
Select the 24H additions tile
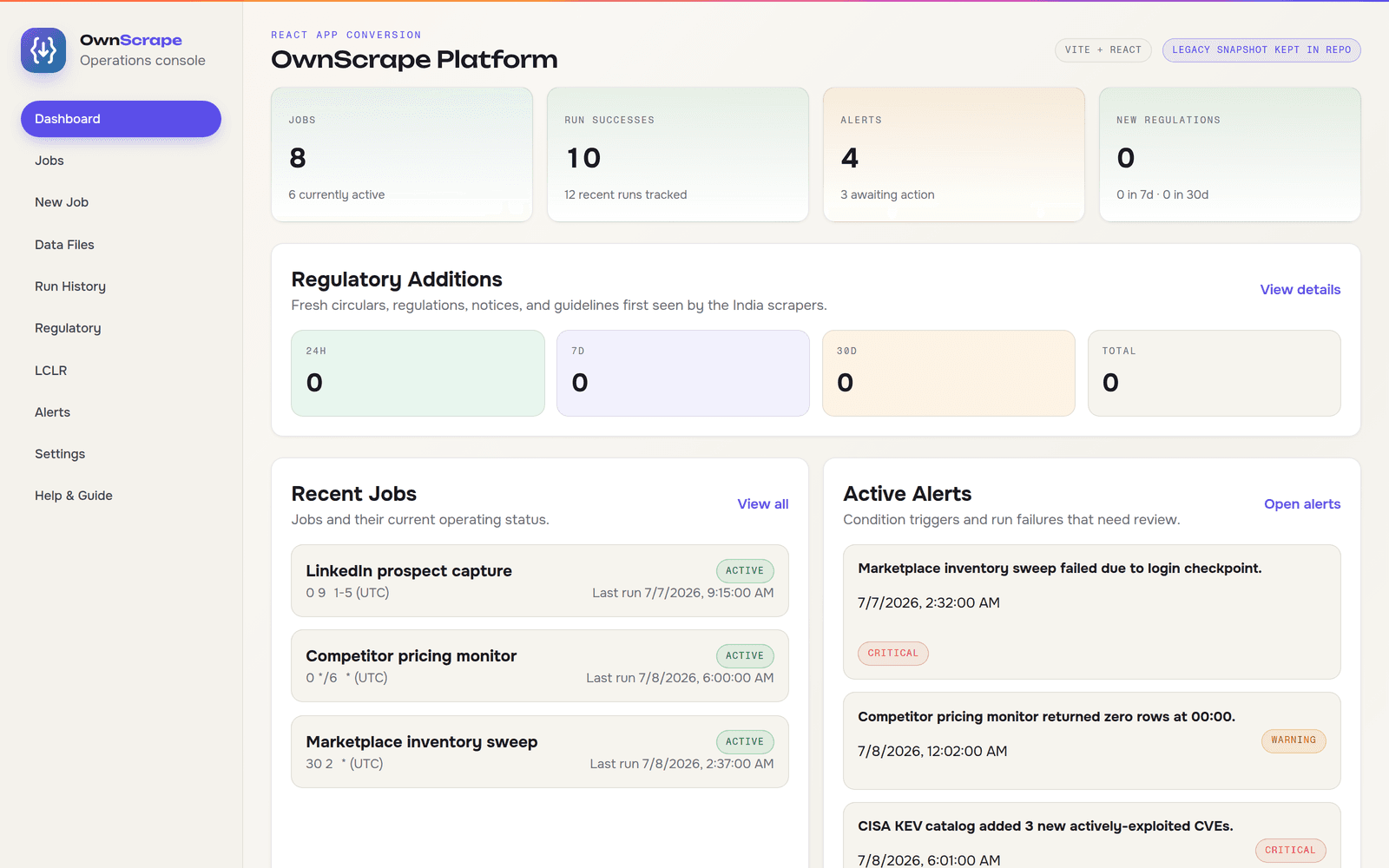(x=418, y=373)
